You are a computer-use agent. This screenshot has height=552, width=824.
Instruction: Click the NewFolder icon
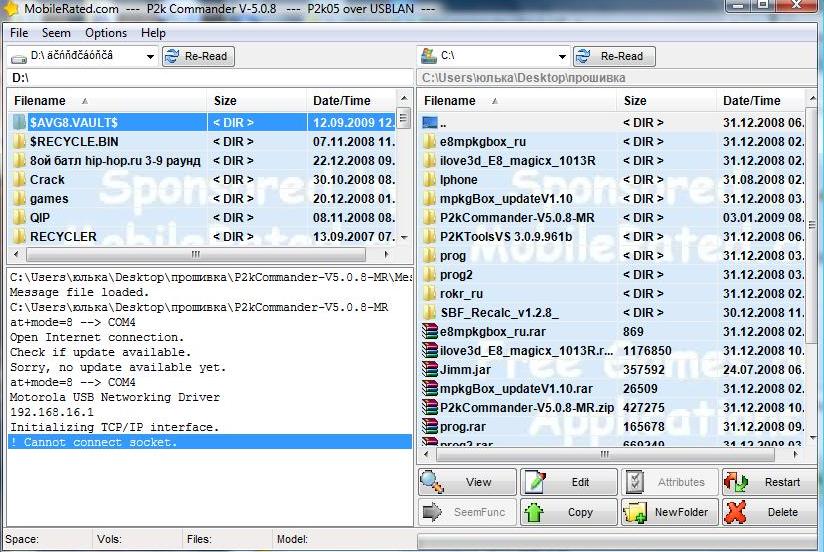tap(635, 512)
